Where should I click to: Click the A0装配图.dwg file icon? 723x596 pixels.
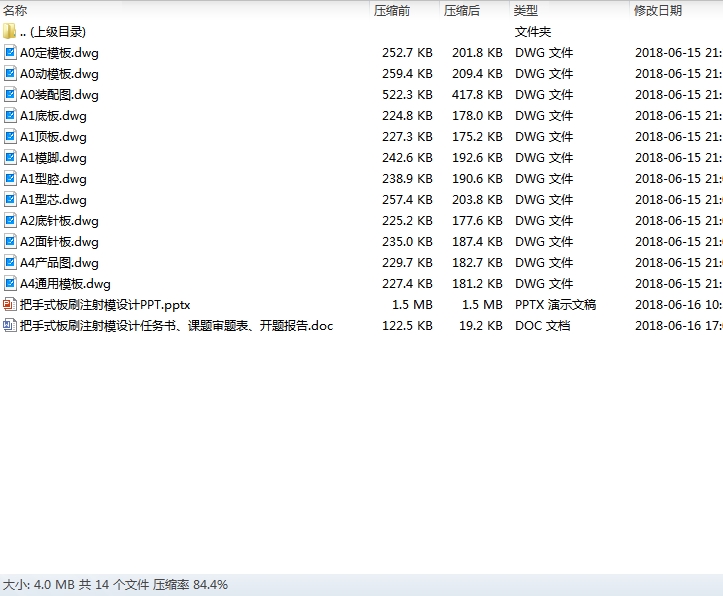[x=10, y=94]
